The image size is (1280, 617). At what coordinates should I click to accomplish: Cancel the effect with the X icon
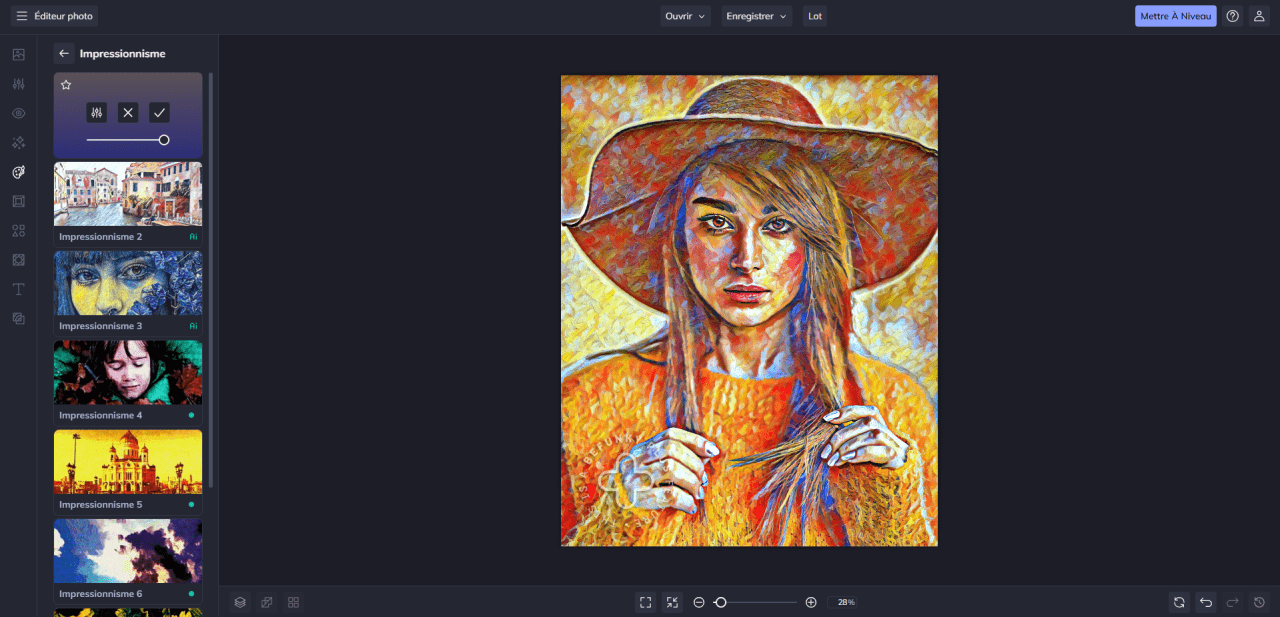pos(128,113)
